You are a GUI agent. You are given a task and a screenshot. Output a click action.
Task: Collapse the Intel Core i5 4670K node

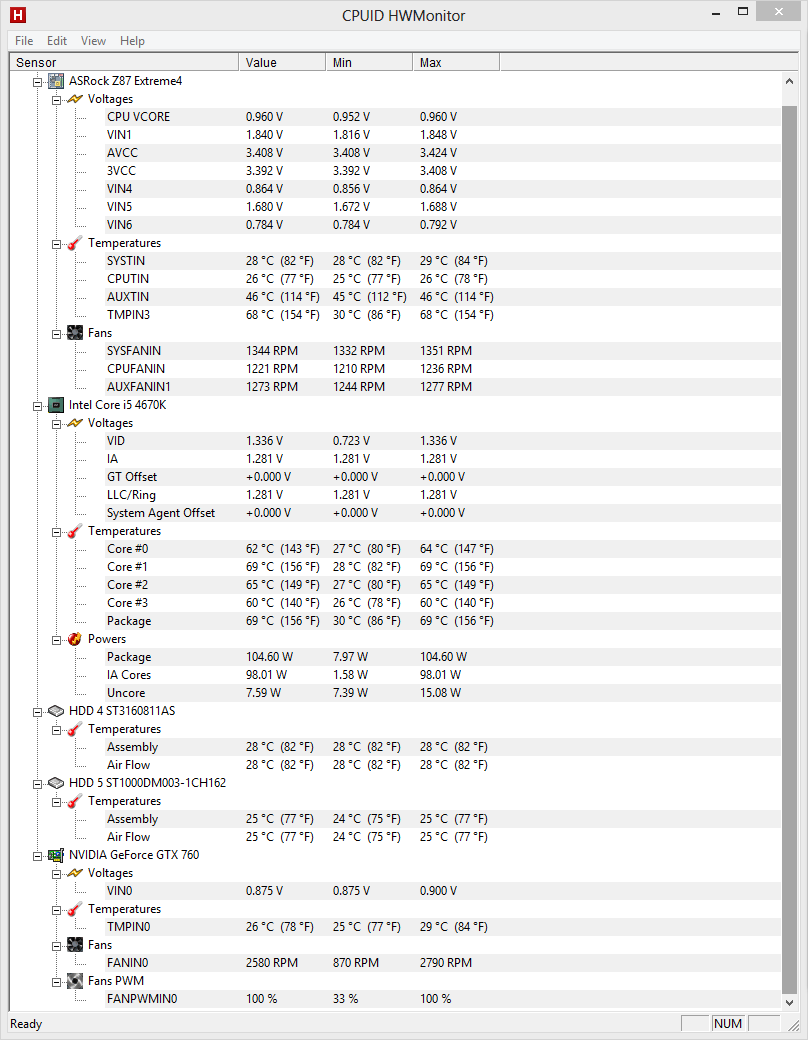pos(38,405)
